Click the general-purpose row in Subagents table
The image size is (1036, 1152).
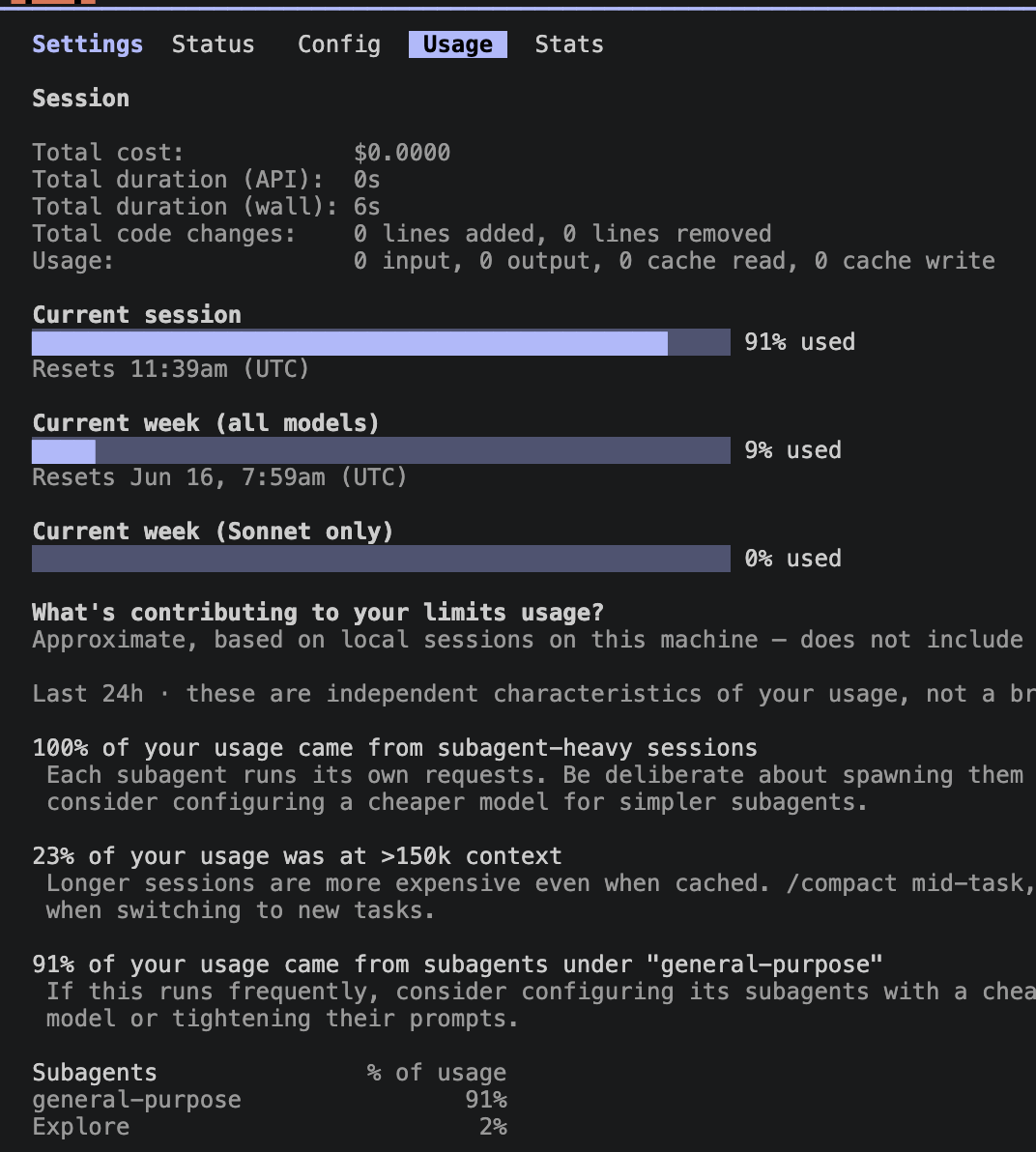270,1100
